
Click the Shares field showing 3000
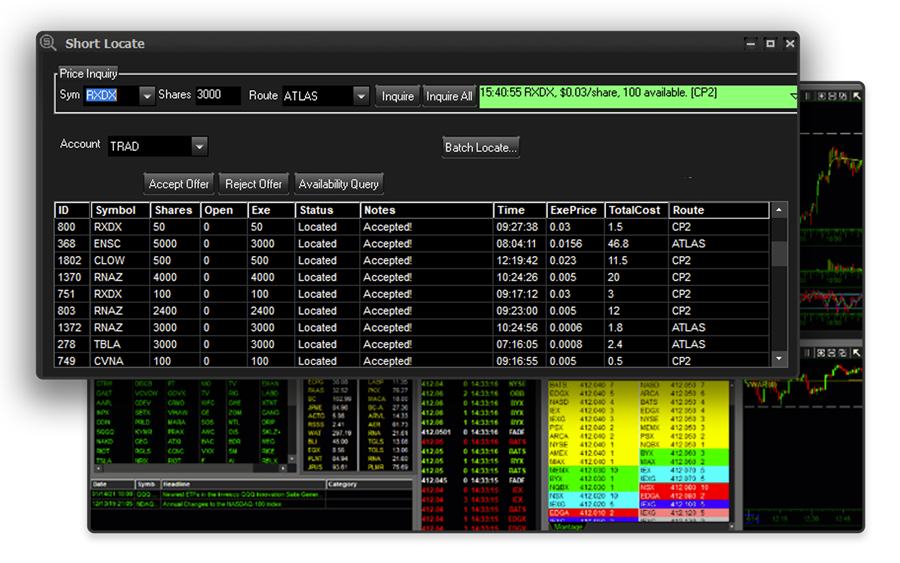pyautogui.click(x=218, y=95)
